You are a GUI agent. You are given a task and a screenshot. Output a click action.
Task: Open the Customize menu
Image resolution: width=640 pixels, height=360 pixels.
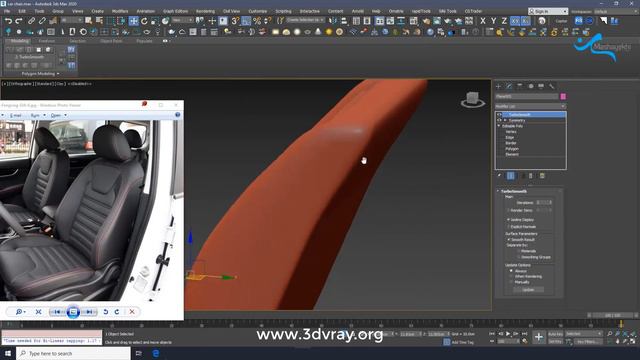point(258,11)
